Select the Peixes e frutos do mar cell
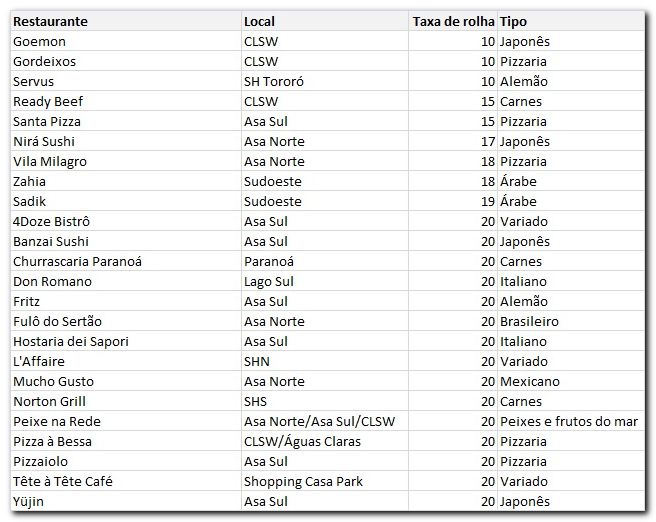Viewport: 656px width, 522px height. [568, 421]
